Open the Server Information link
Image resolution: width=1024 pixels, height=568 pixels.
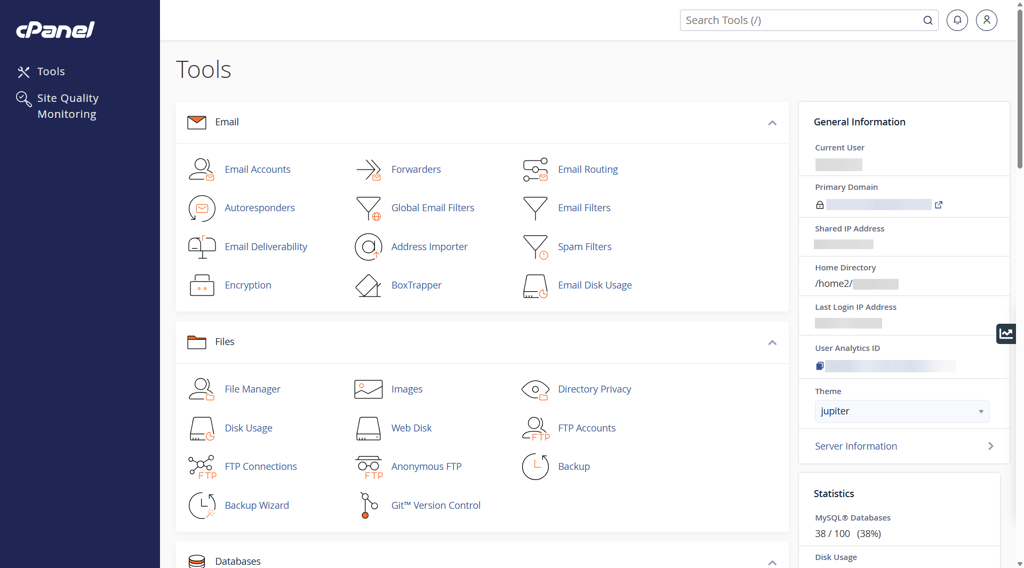point(856,446)
